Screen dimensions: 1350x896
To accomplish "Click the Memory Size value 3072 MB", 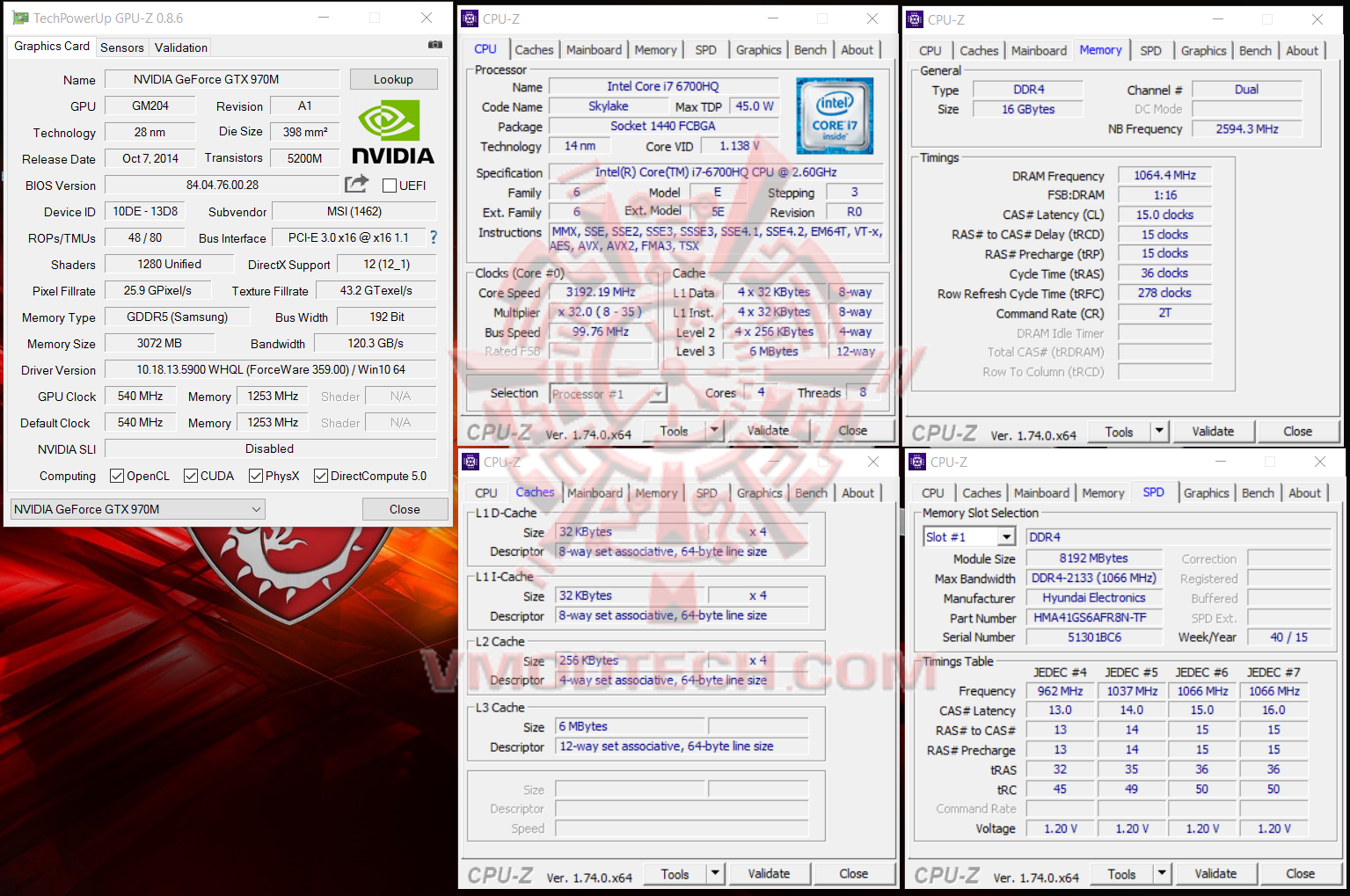I will [159, 343].
